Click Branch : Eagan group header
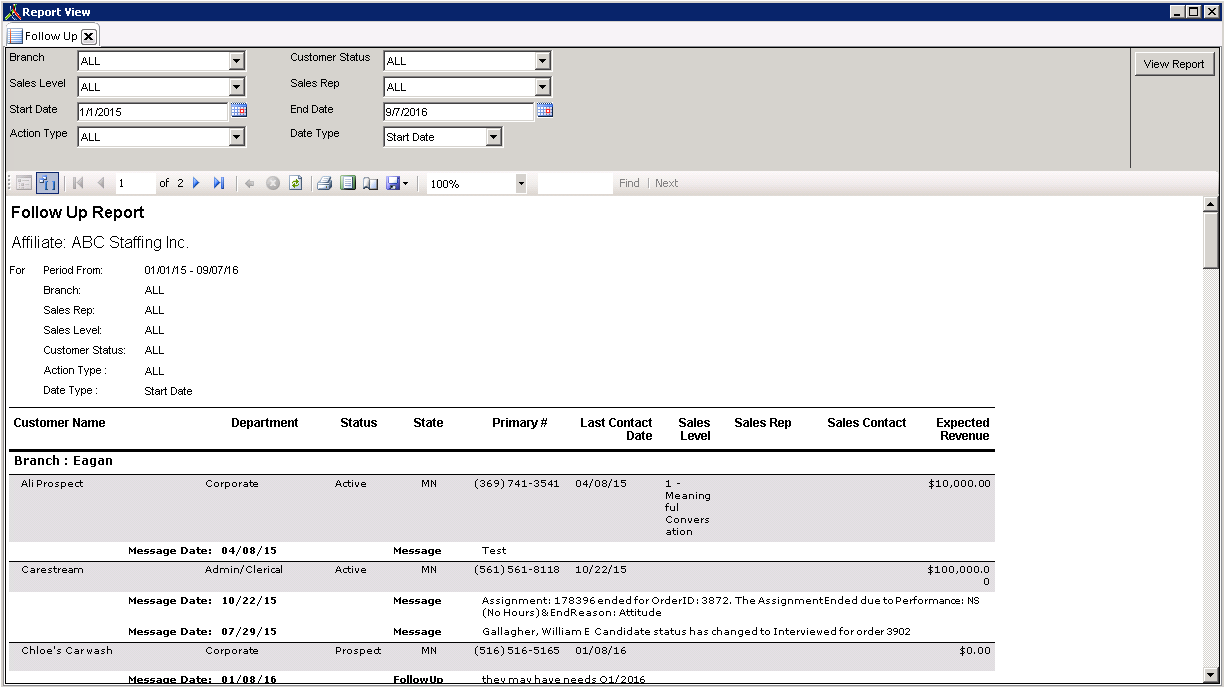Viewport: 1224px width, 687px height. click(63, 461)
